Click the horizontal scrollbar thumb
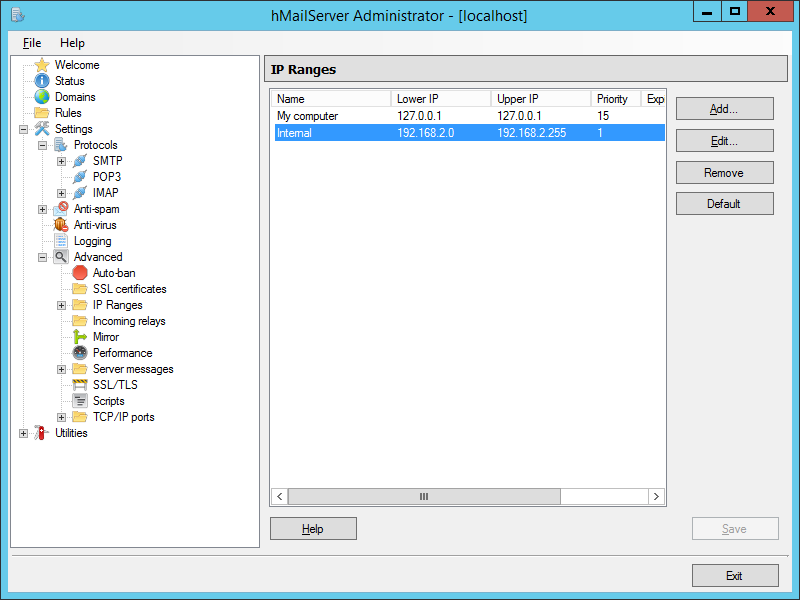Screen dimensions: 800x600 (424, 496)
